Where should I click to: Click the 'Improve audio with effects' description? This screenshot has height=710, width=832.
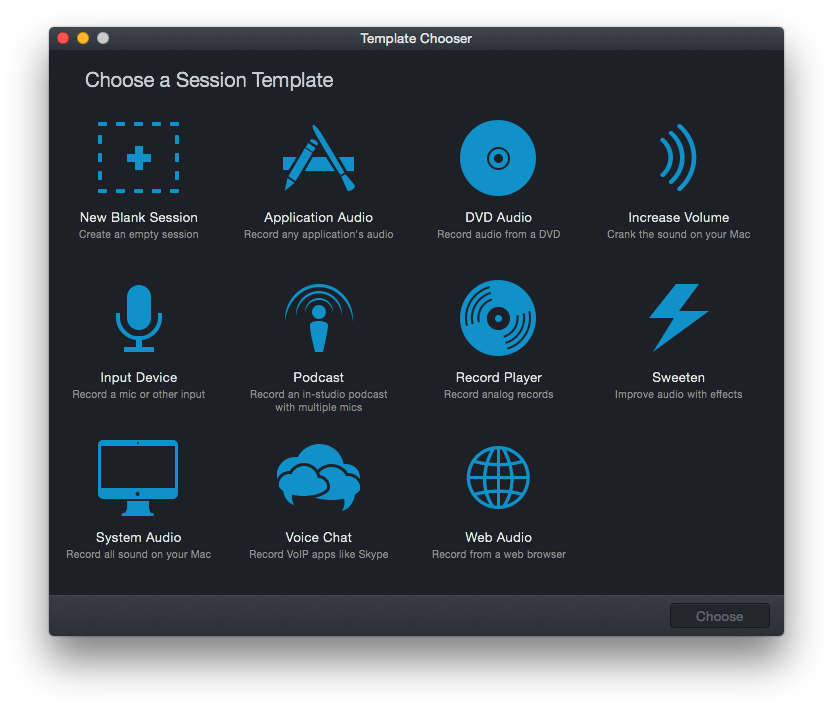click(678, 394)
